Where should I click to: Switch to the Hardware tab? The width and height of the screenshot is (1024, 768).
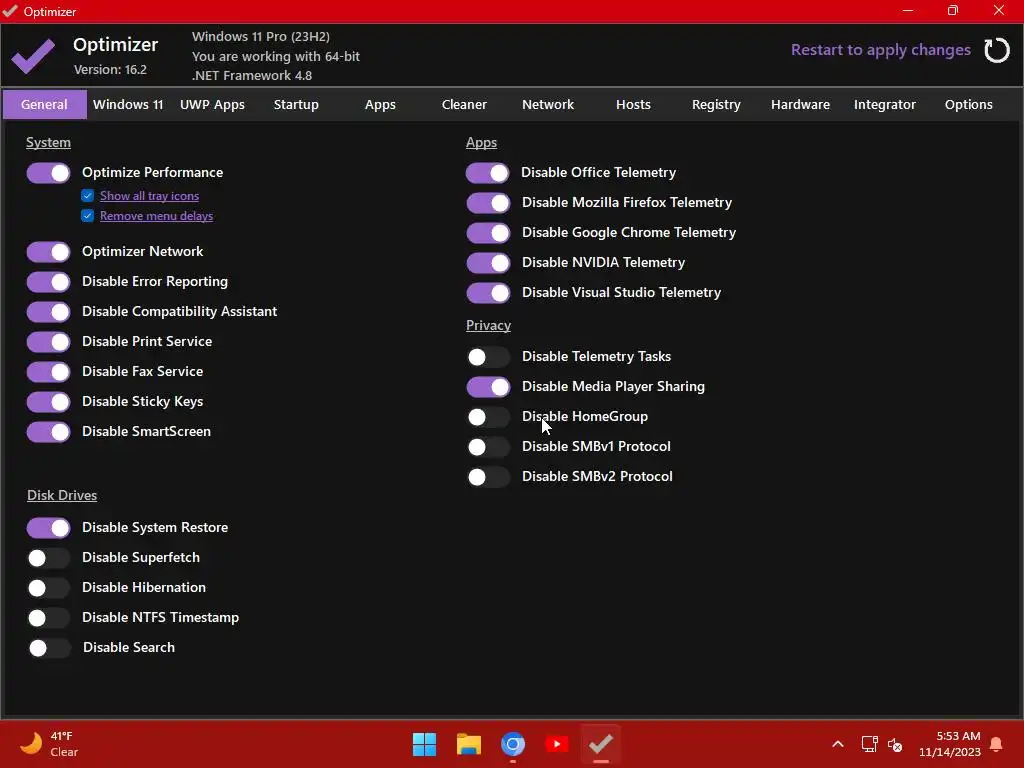tap(801, 104)
